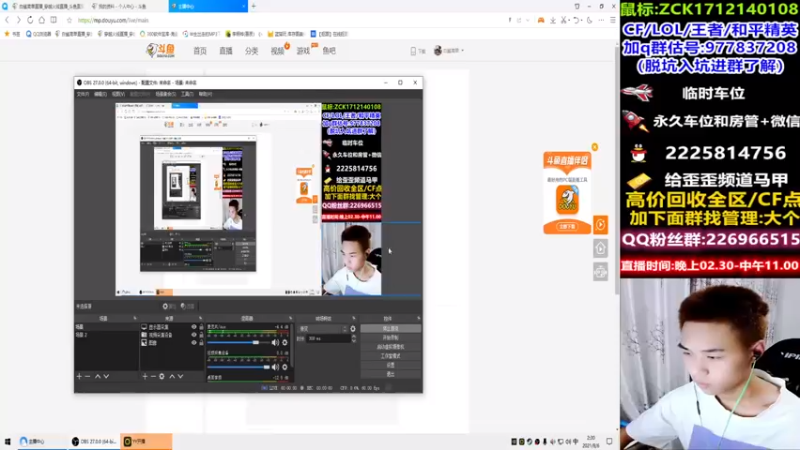Open the Douyu 直播 nav tab
The width and height of the screenshot is (800, 450).
point(226,51)
